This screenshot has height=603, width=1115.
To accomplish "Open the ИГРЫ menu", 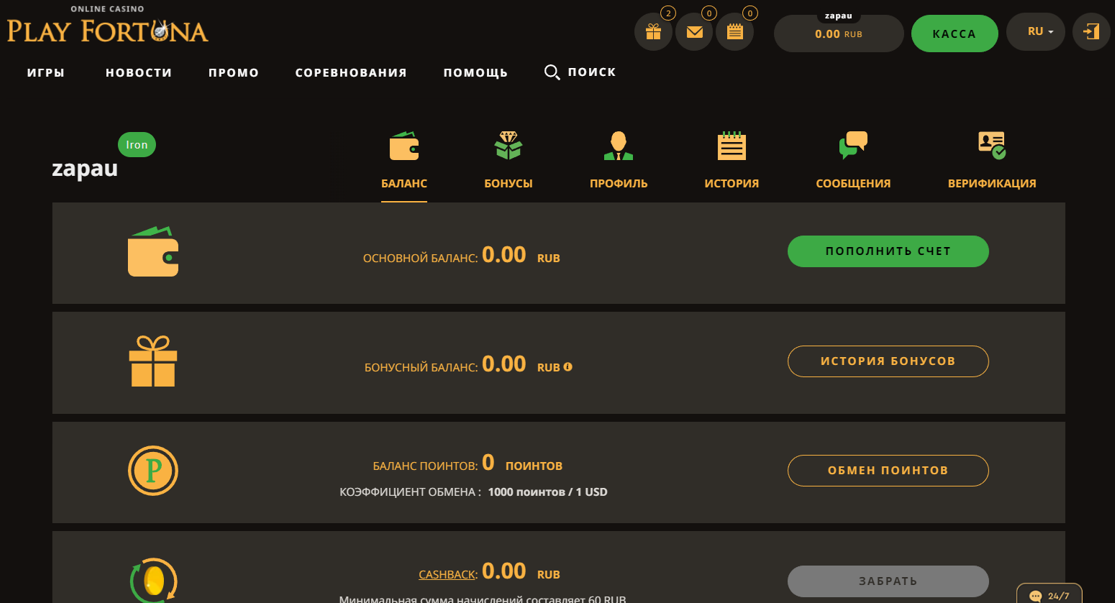I will pos(46,73).
